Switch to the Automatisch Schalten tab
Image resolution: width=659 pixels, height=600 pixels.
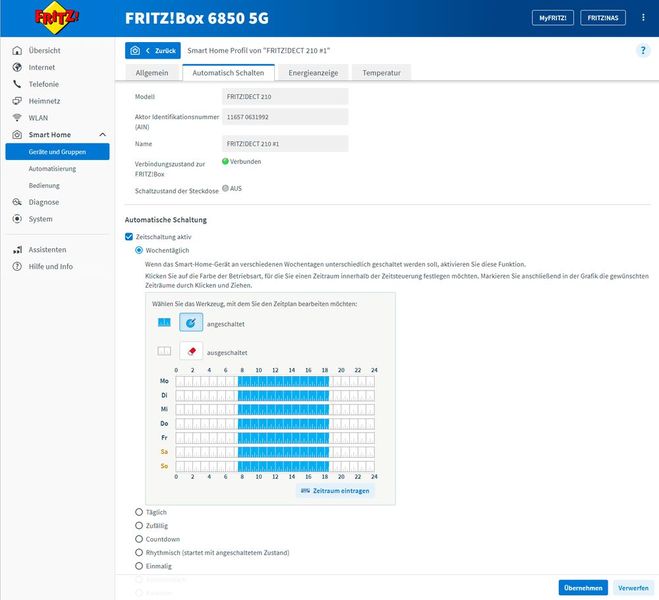pyautogui.click(x=228, y=72)
